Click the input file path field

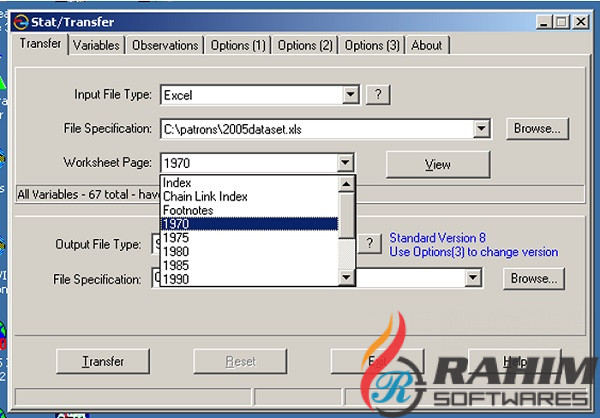point(317,129)
